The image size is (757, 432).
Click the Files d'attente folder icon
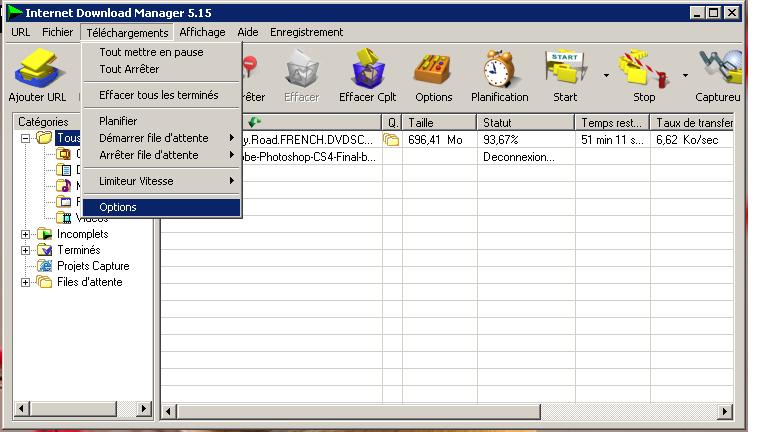coord(44,282)
